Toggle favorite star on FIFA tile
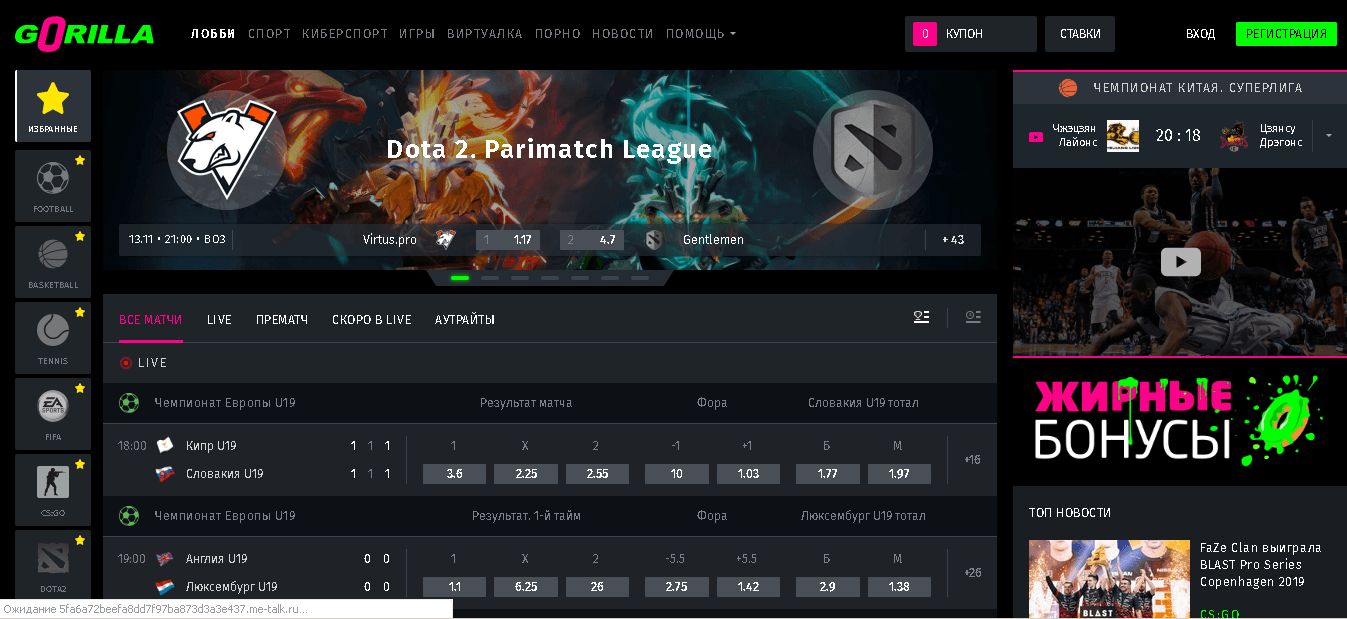The image size is (1347, 619). [x=80, y=387]
